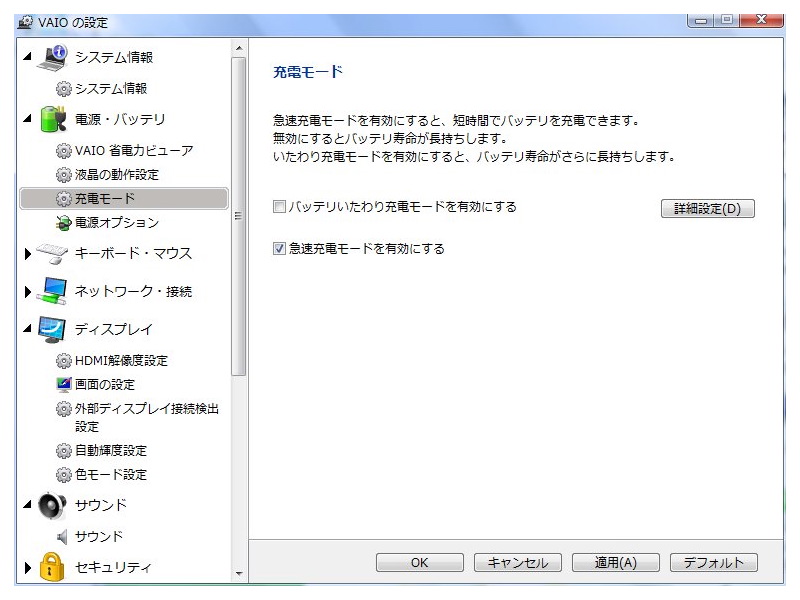This screenshot has height=600, width=800.
Task: Click the scrollbar up arrow
Action: (239, 48)
